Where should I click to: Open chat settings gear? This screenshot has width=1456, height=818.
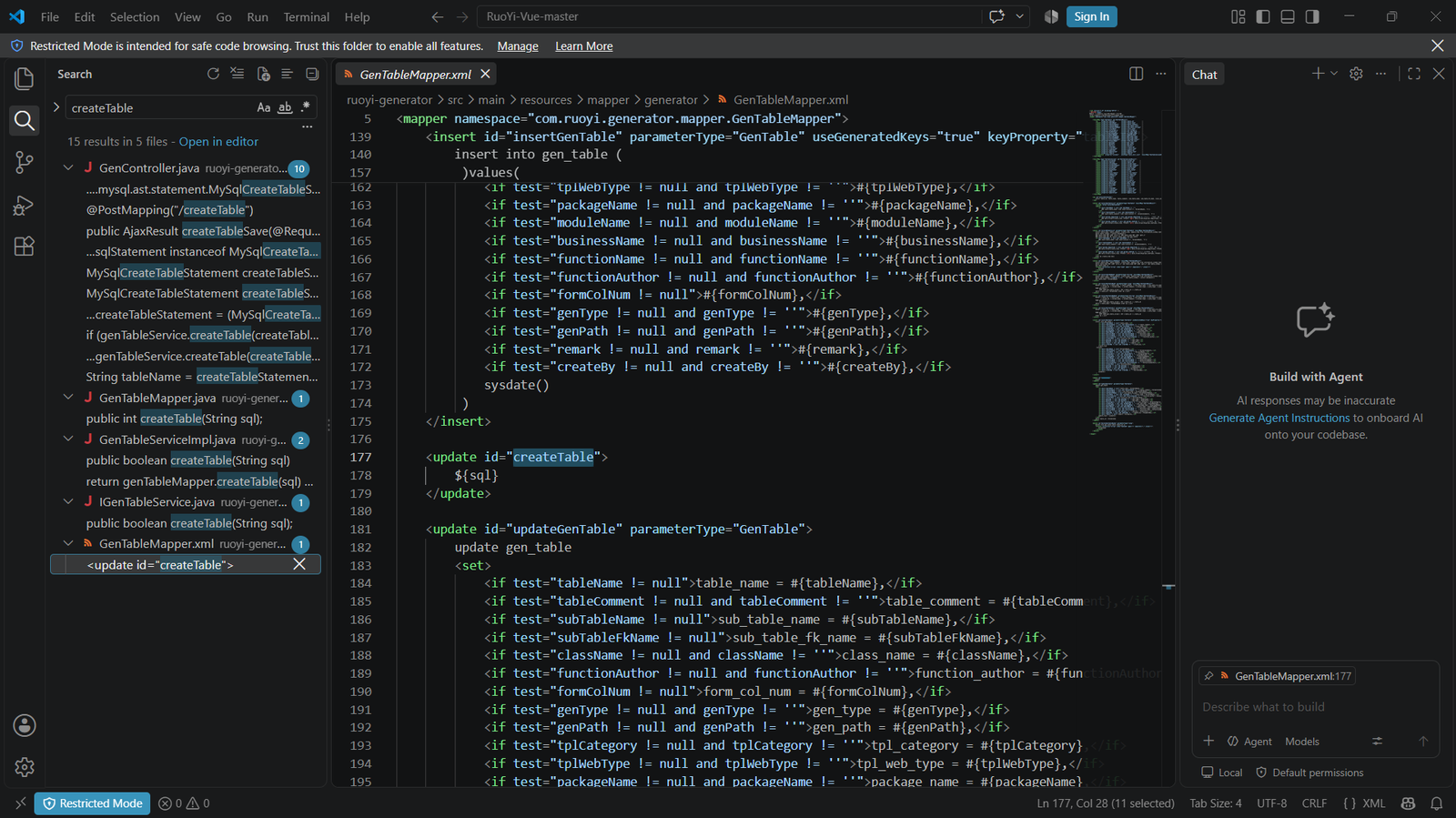click(x=1356, y=74)
